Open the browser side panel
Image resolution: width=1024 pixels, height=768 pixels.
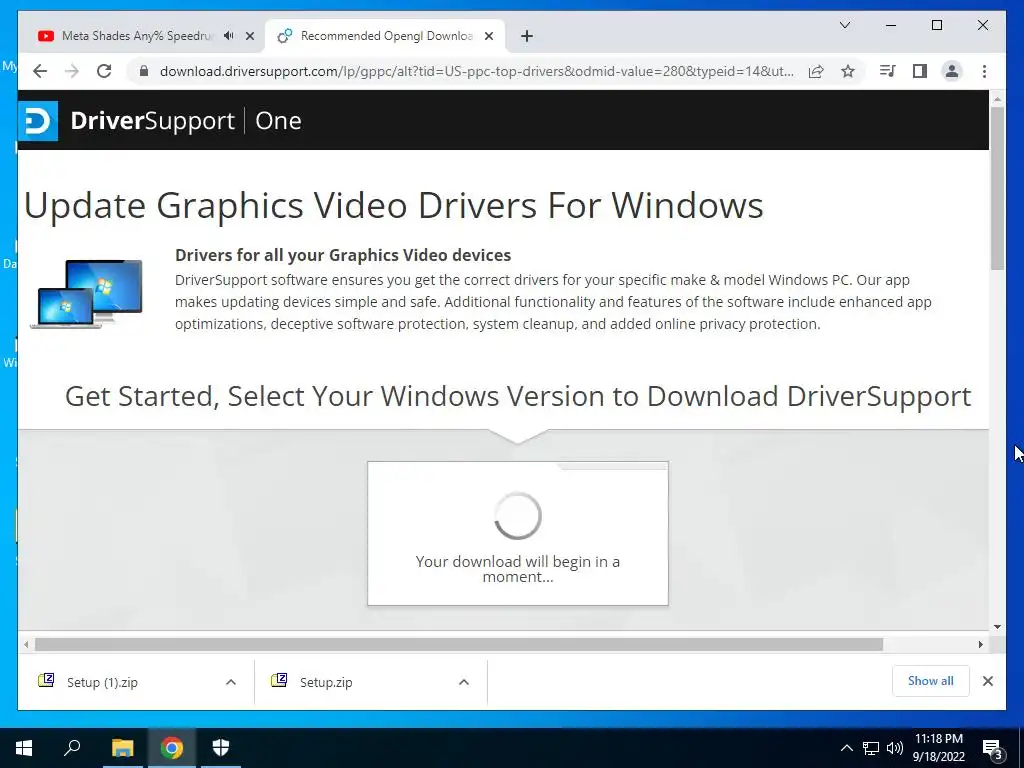pyautogui.click(x=920, y=71)
